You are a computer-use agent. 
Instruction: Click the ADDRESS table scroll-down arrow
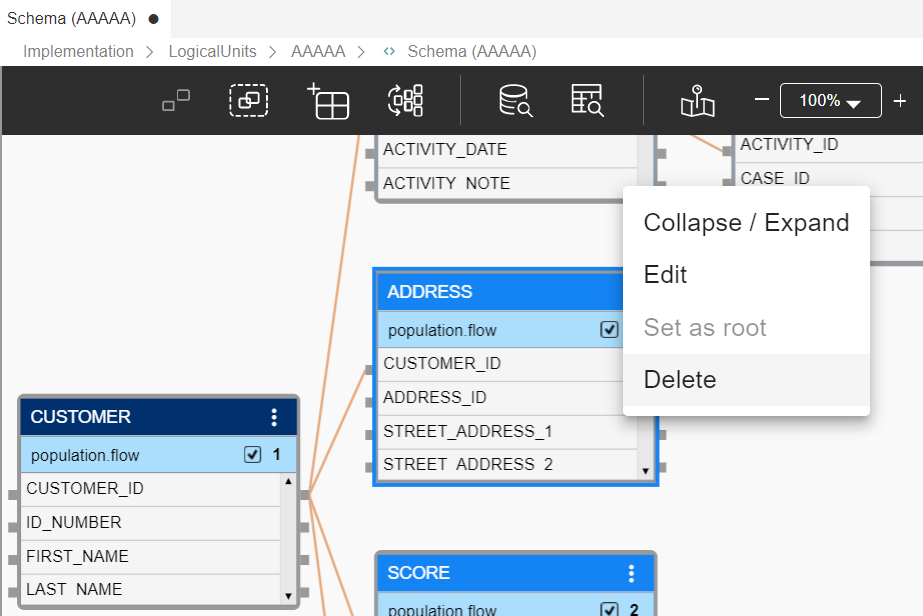tap(645, 470)
